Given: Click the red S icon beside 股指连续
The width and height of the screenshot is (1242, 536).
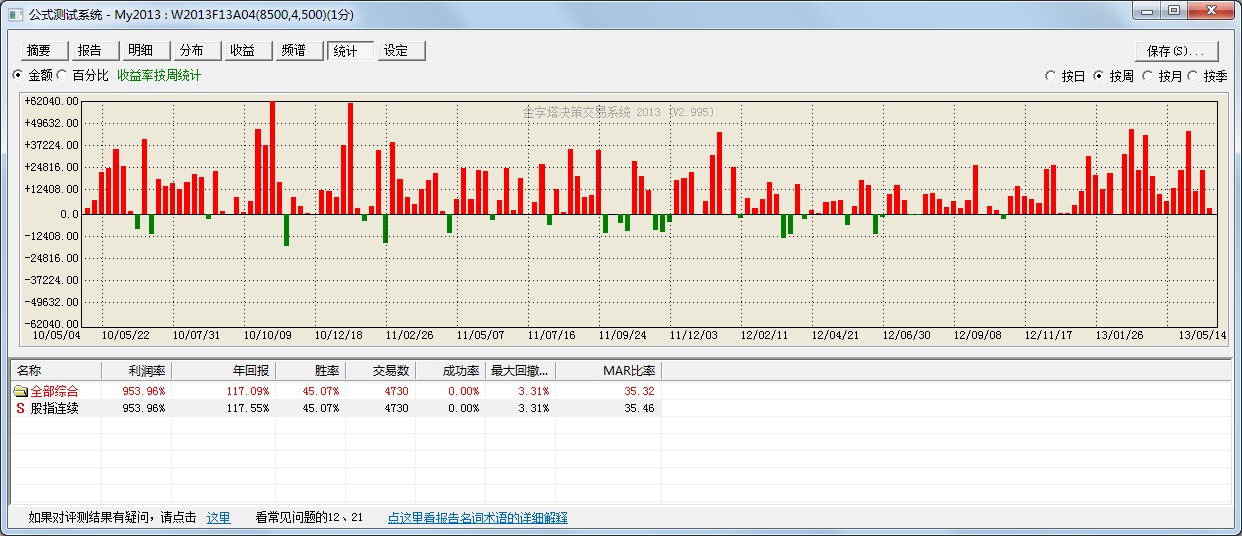Looking at the screenshot, I should click(20, 408).
